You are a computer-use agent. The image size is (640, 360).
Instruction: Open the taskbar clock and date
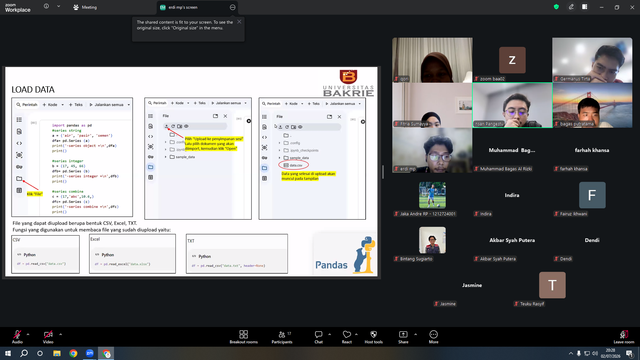coord(611,353)
